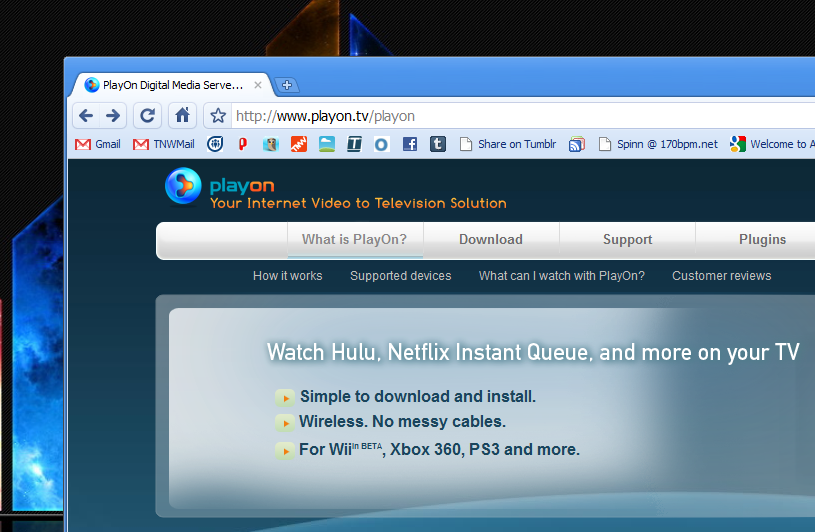The height and width of the screenshot is (532, 815).
Task: Open a new tab
Action: click(286, 85)
